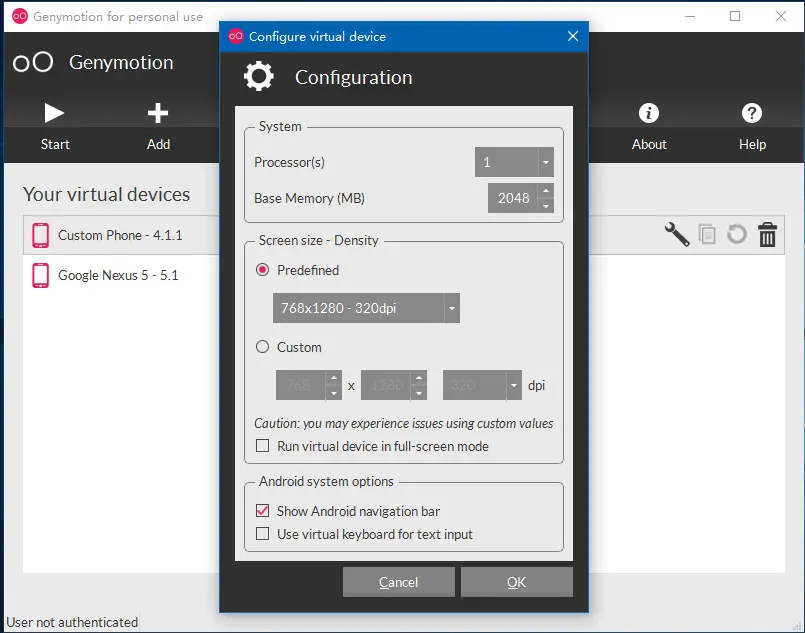The width and height of the screenshot is (805, 633).
Task: Click the Start play icon in Genymotion toolbar
Action: (x=54, y=113)
